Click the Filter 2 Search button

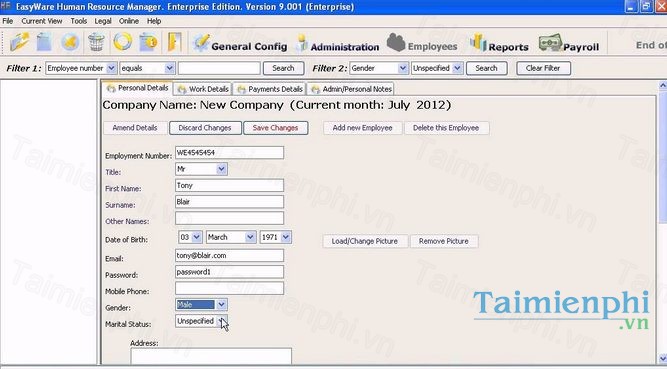pyautogui.click(x=486, y=68)
